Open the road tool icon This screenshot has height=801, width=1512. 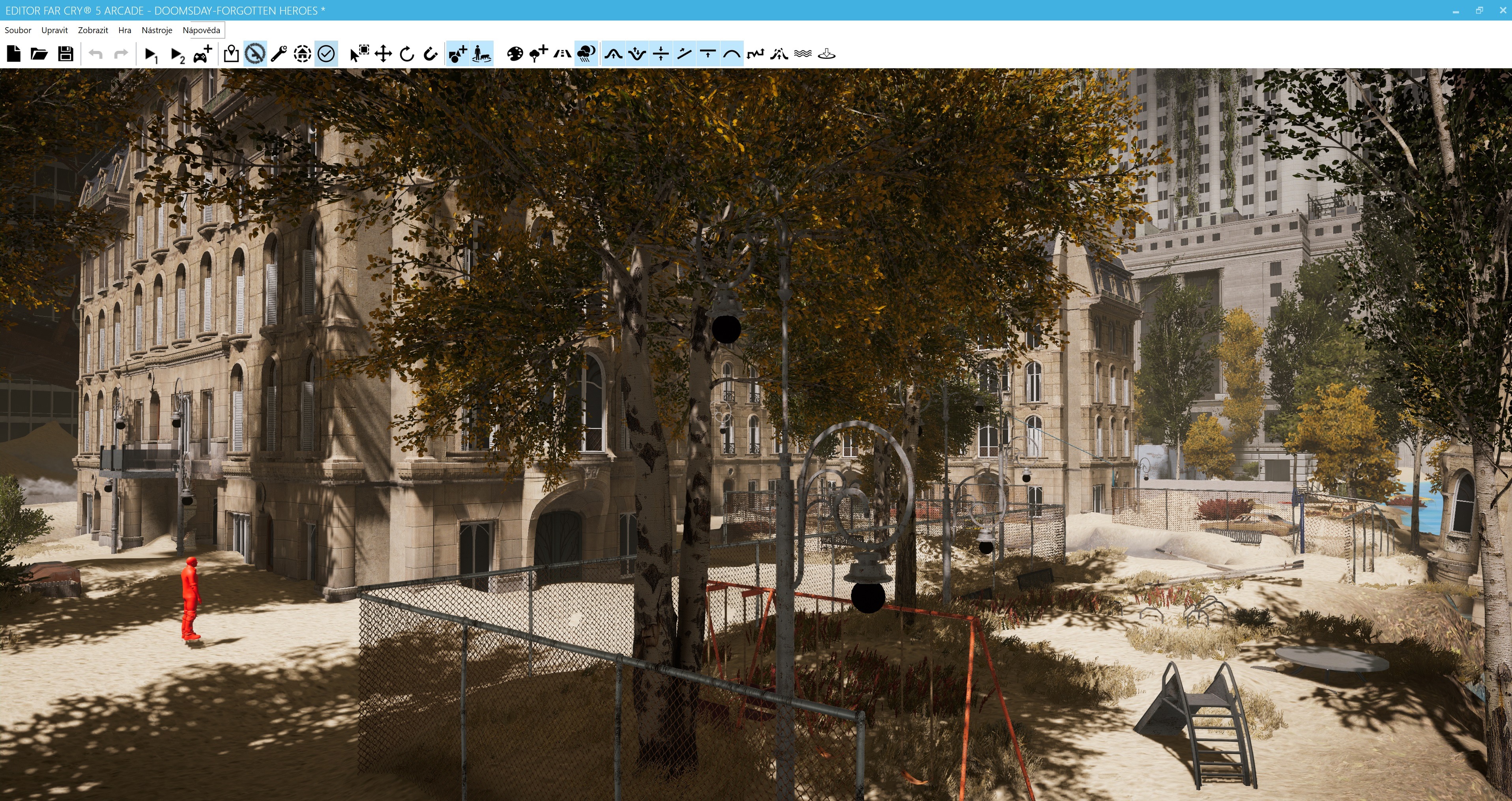562,54
